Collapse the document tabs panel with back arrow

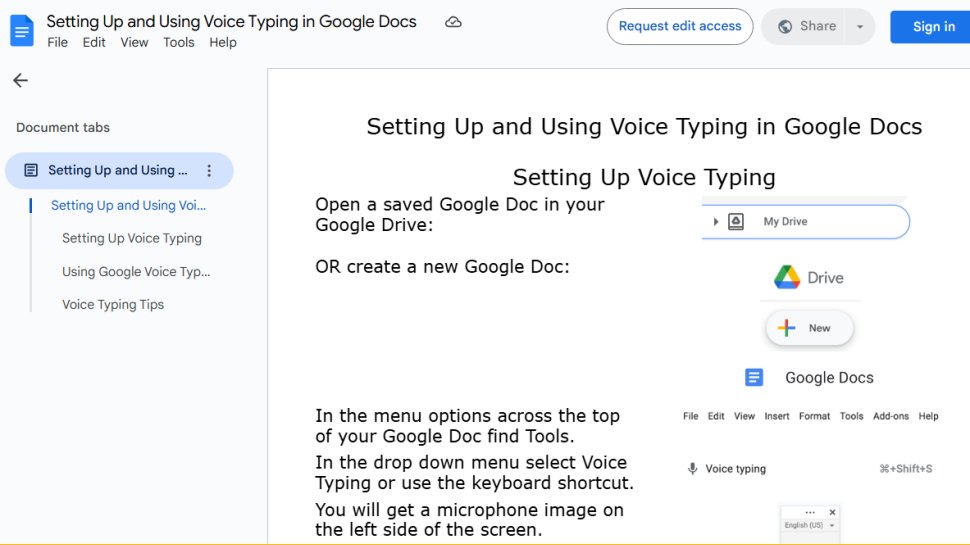point(20,80)
